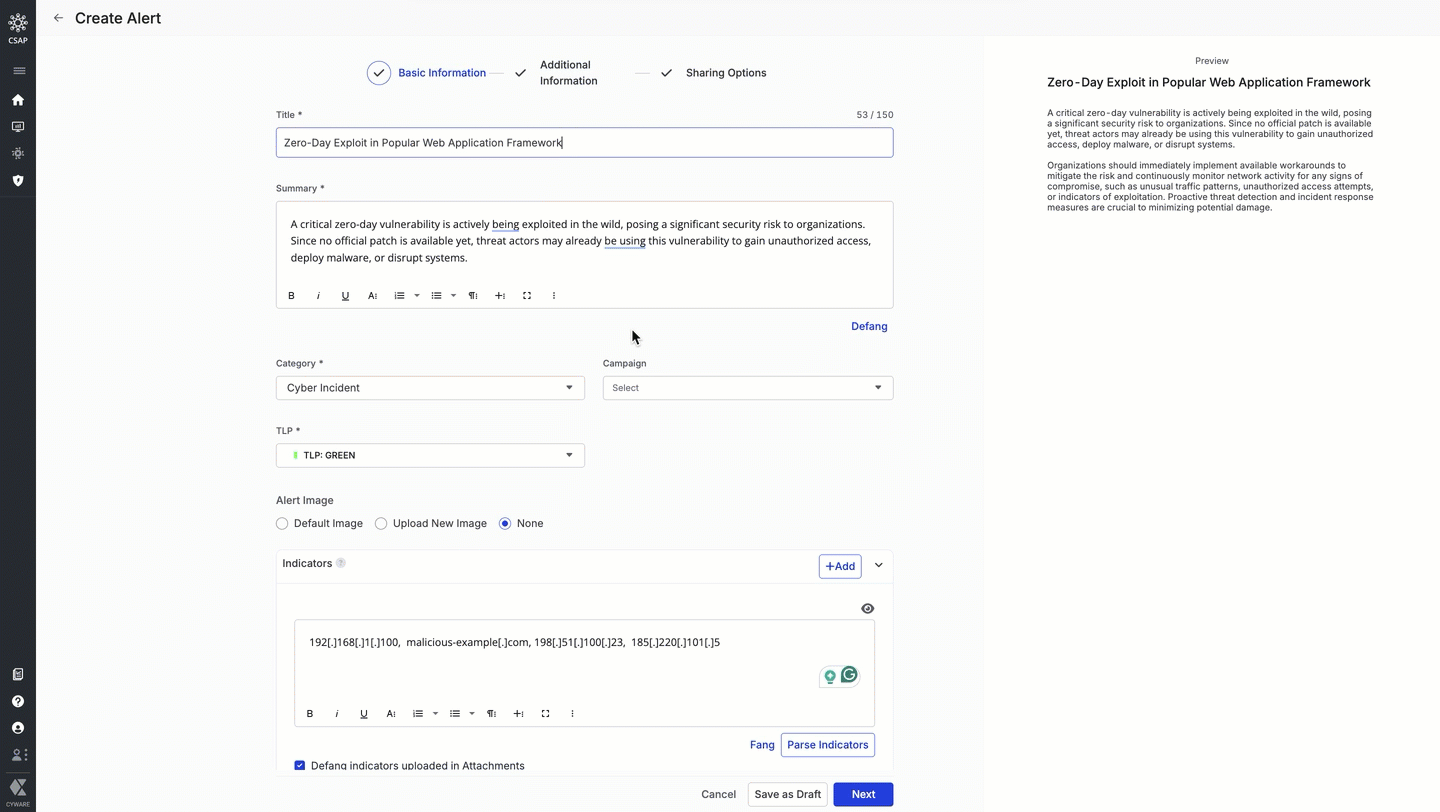This screenshot has width=1440, height=812.
Task: Select the Default Image radio option
Action: point(282,524)
